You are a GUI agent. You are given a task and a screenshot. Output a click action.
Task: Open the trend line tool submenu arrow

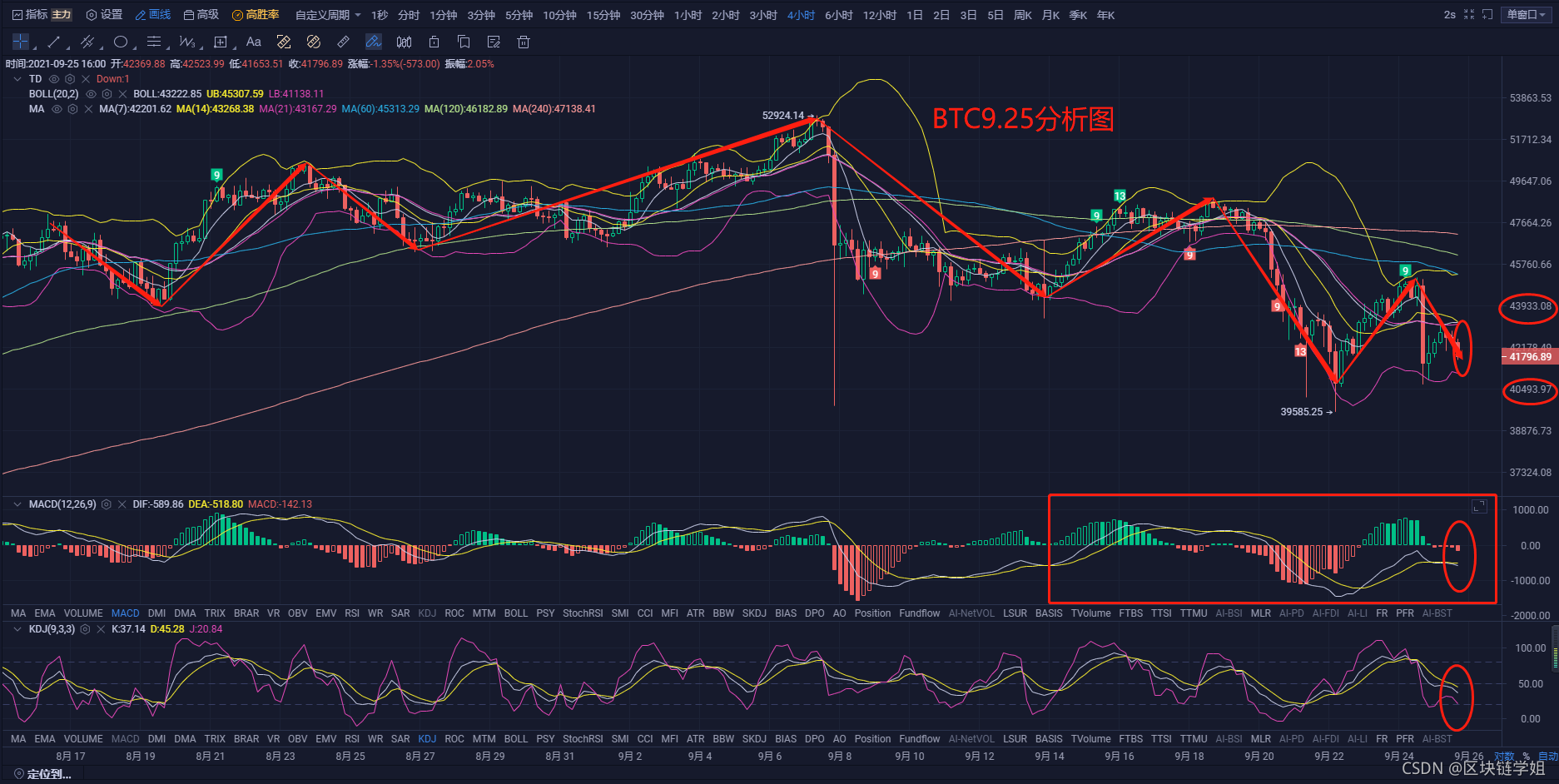pos(68,47)
